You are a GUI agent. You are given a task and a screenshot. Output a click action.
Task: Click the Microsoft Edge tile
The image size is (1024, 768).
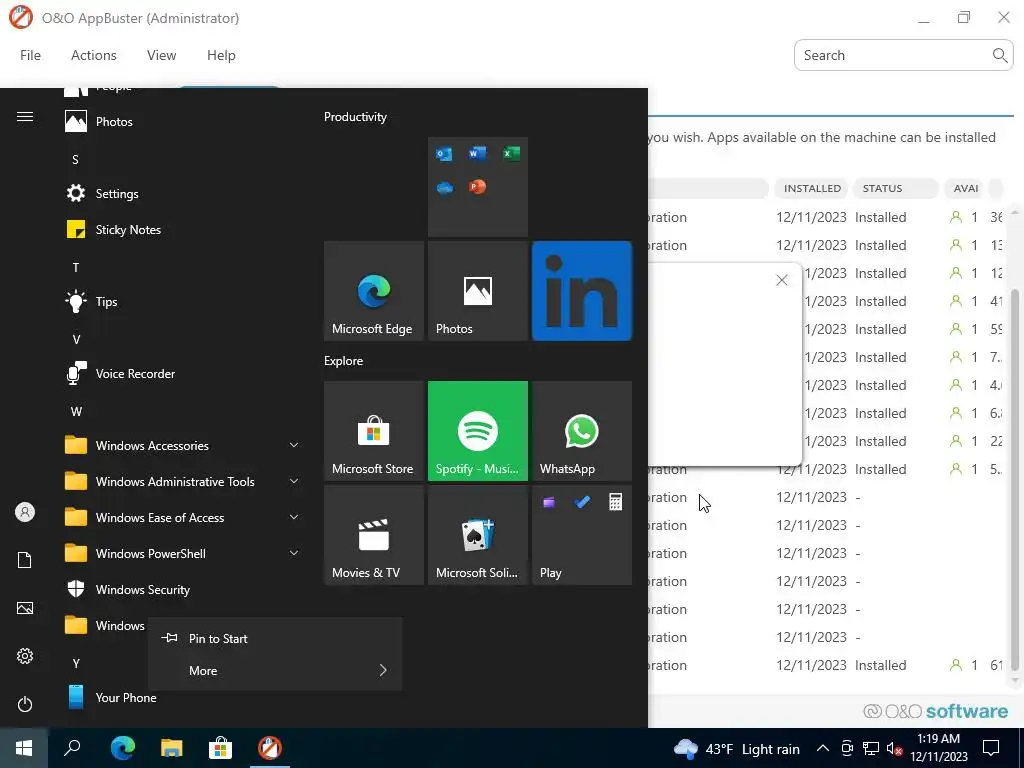[374, 291]
